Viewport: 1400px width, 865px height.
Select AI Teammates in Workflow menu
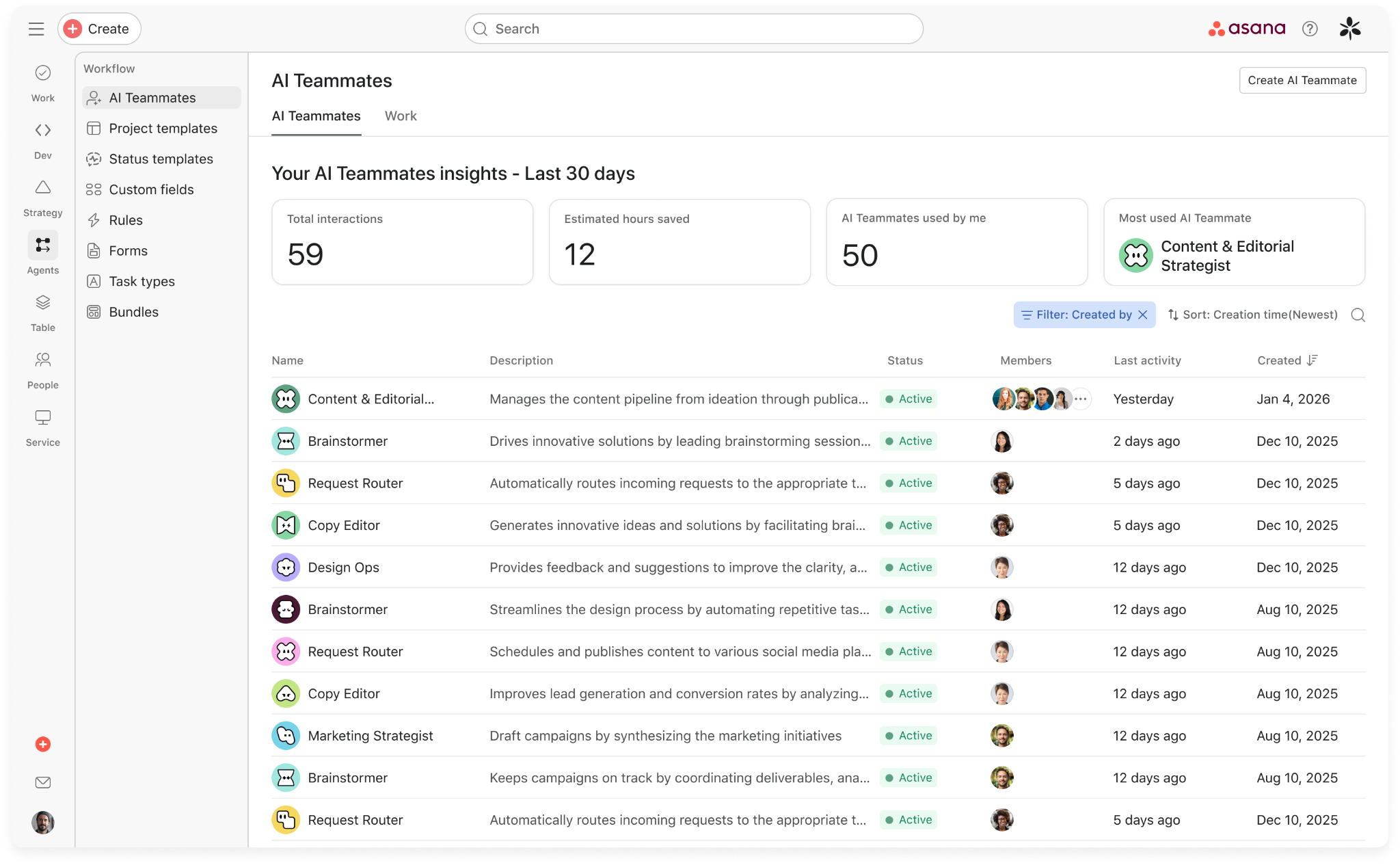[x=161, y=98]
